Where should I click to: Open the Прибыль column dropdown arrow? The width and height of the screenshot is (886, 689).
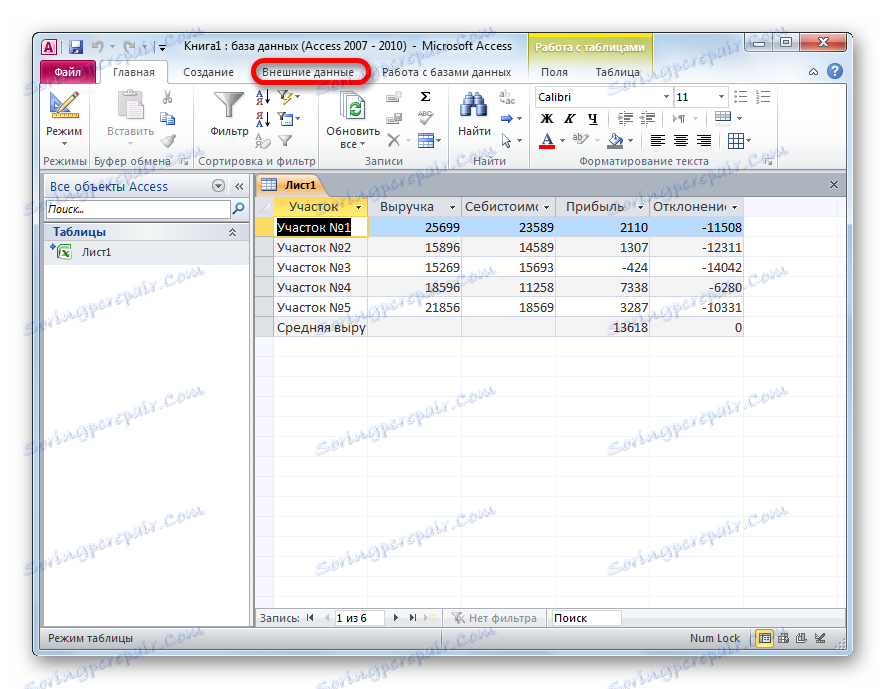point(640,207)
